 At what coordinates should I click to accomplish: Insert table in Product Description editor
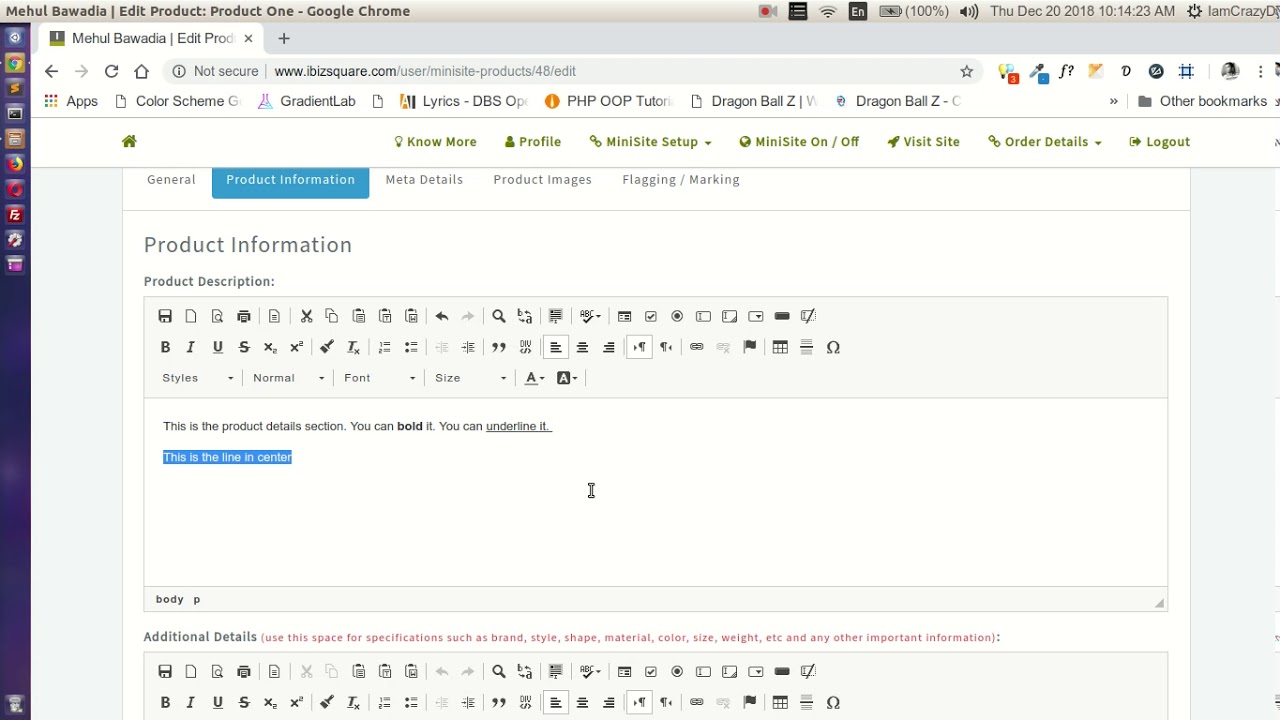click(780, 347)
